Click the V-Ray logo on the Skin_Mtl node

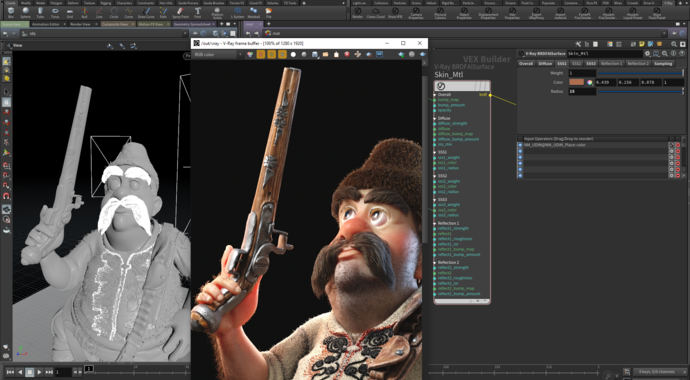[x=441, y=86]
